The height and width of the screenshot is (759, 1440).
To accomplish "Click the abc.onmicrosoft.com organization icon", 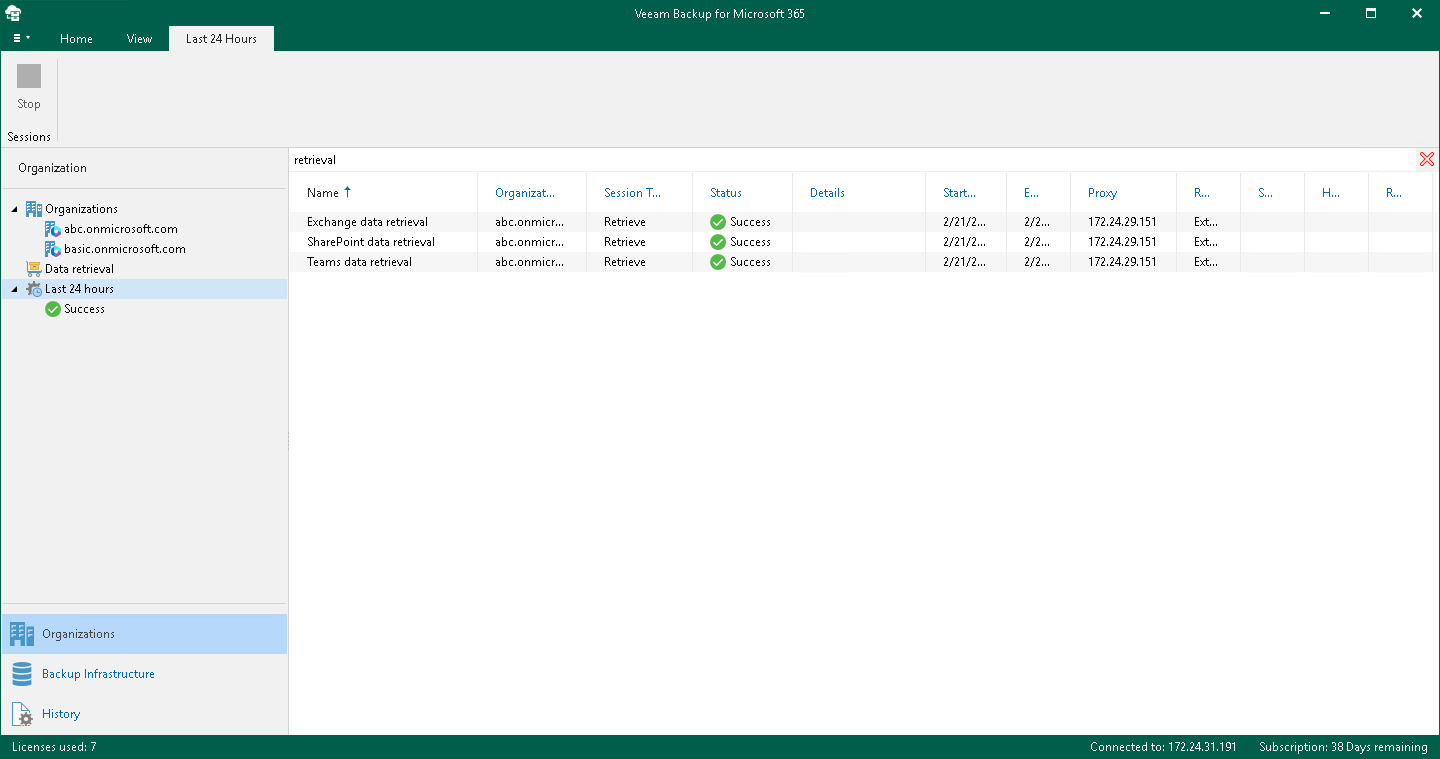I will (53, 229).
